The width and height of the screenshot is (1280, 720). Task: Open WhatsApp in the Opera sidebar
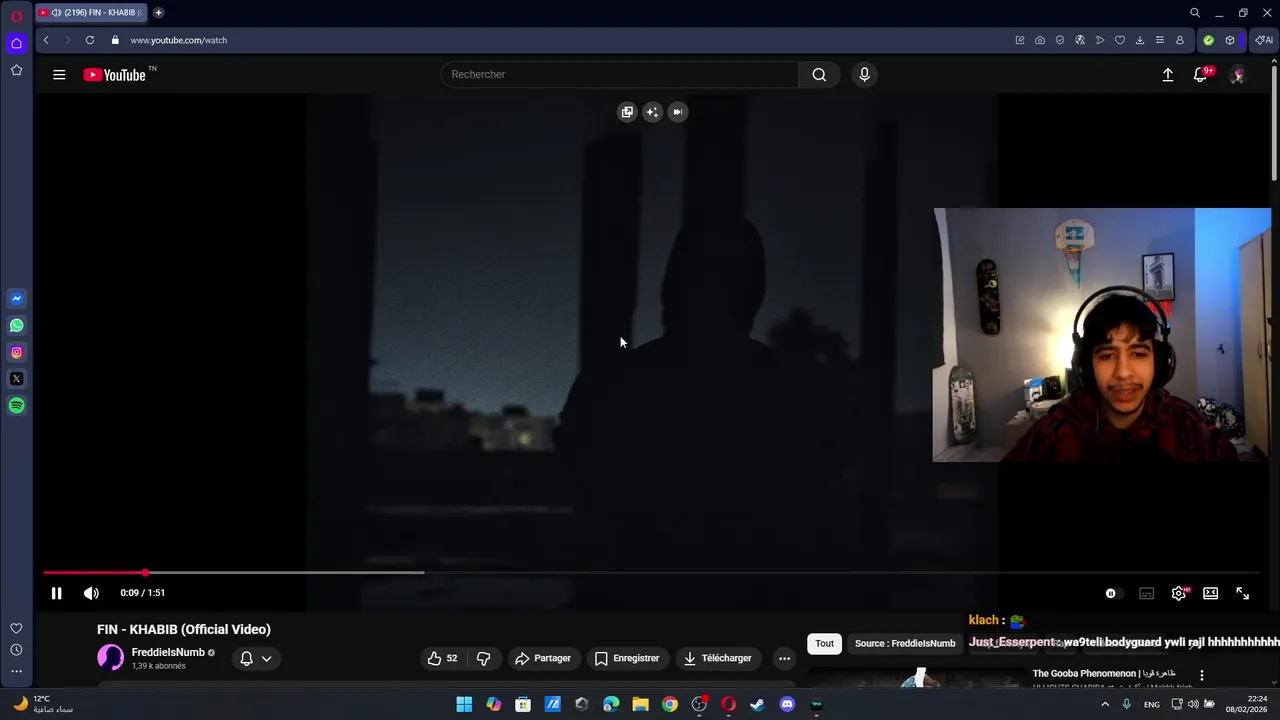pyautogui.click(x=16, y=325)
